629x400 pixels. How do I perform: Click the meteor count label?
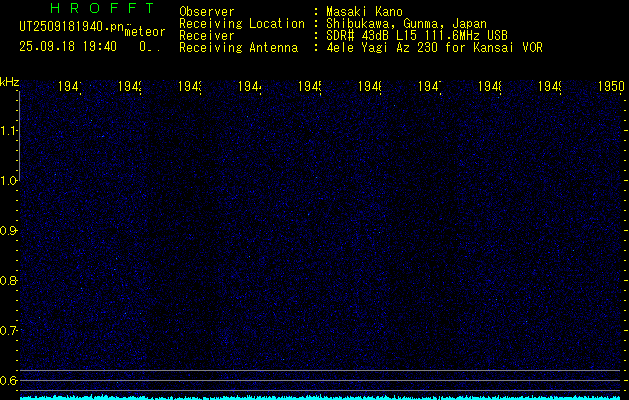pos(144,32)
